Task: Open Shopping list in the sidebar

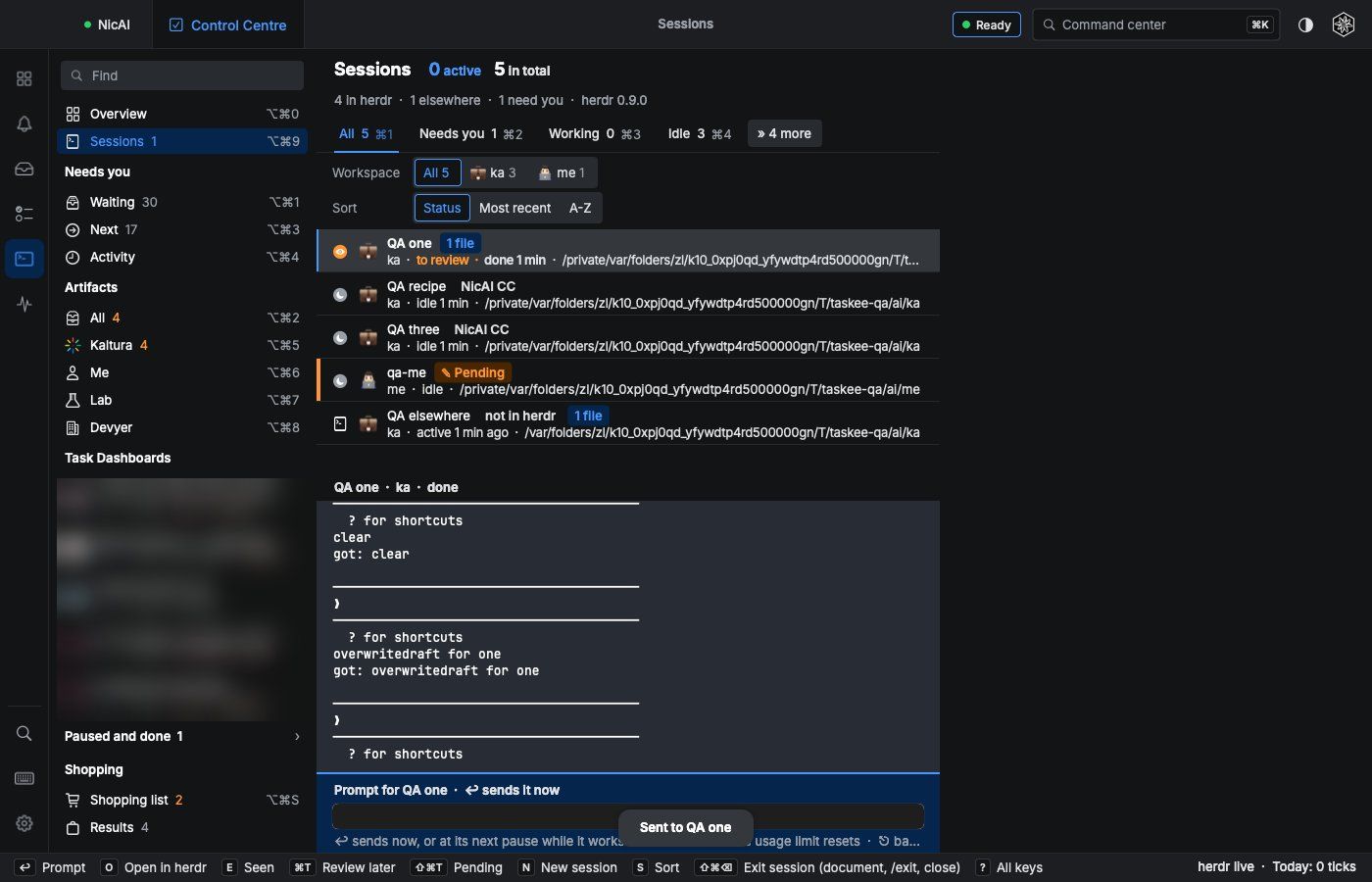Action: (182, 800)
